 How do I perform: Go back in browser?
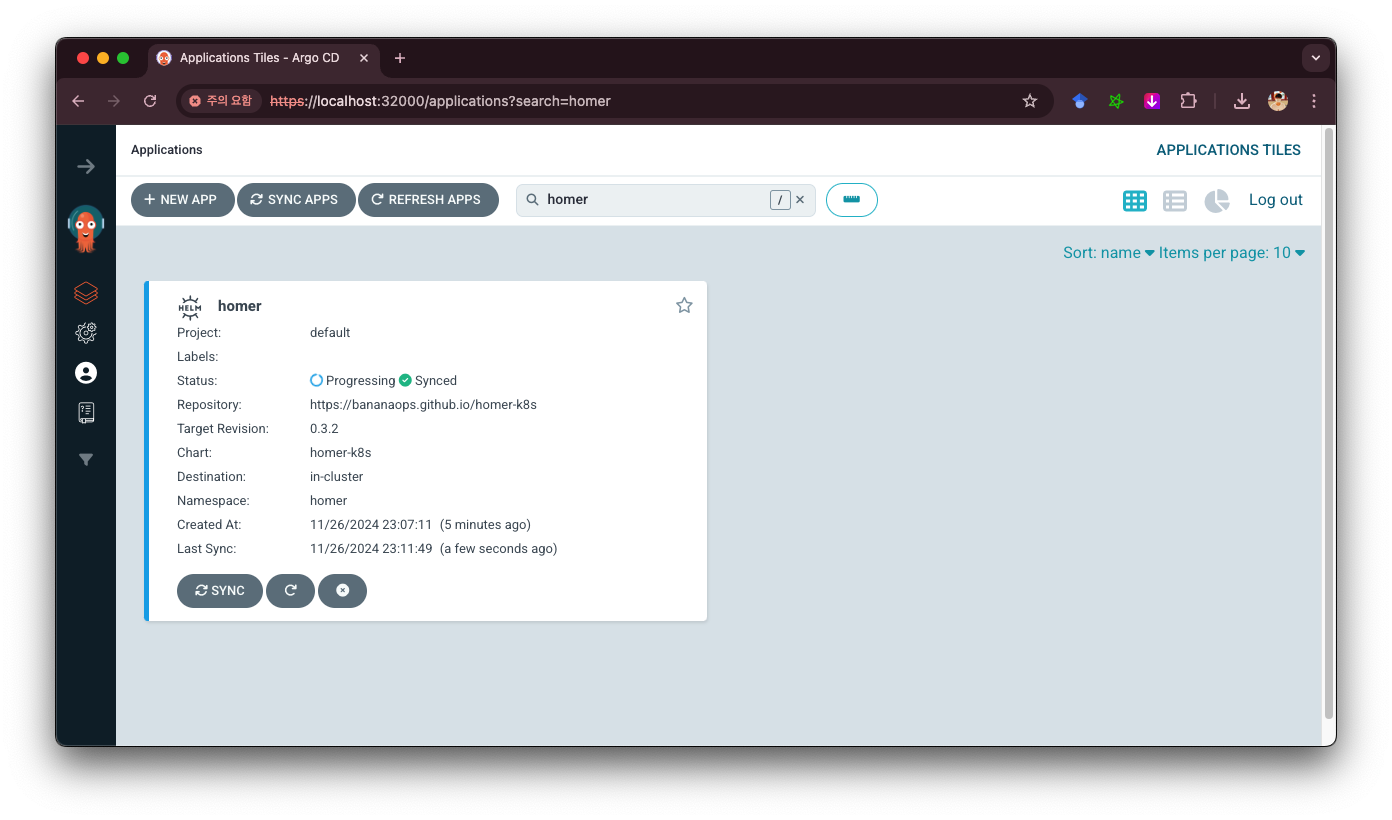(78, 101)
